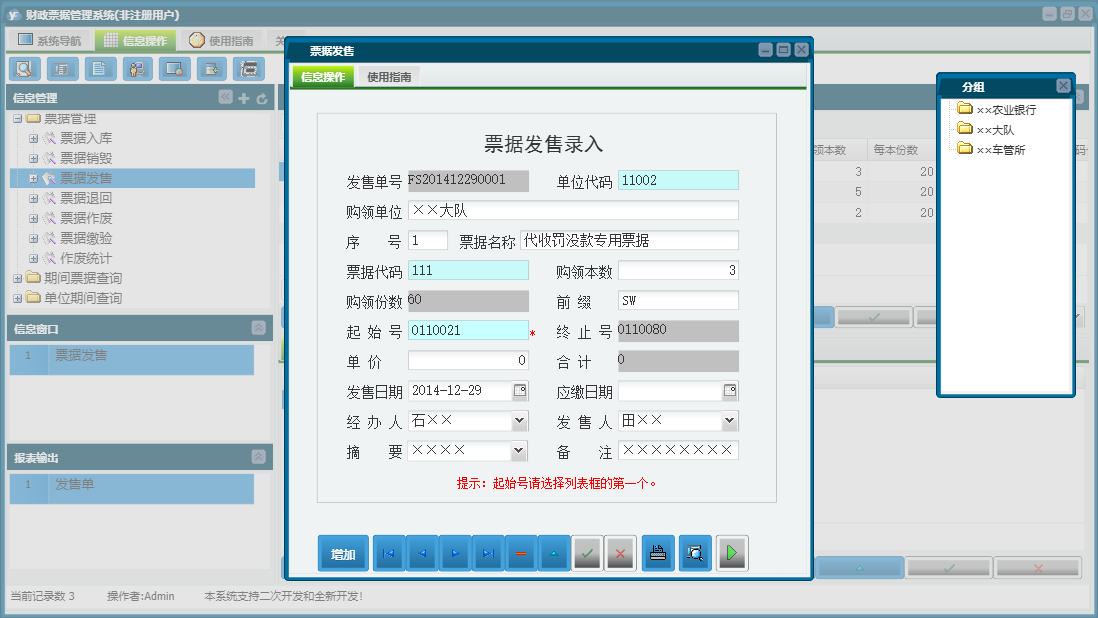Open print preview with magnifier icon

[695, 554]
